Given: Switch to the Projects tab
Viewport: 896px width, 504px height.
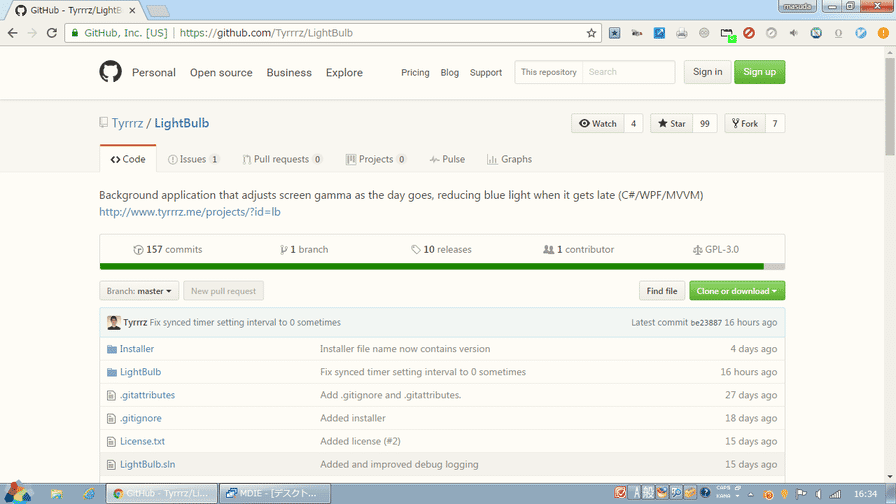Looking at the screenshot, I should coord(376,159).
